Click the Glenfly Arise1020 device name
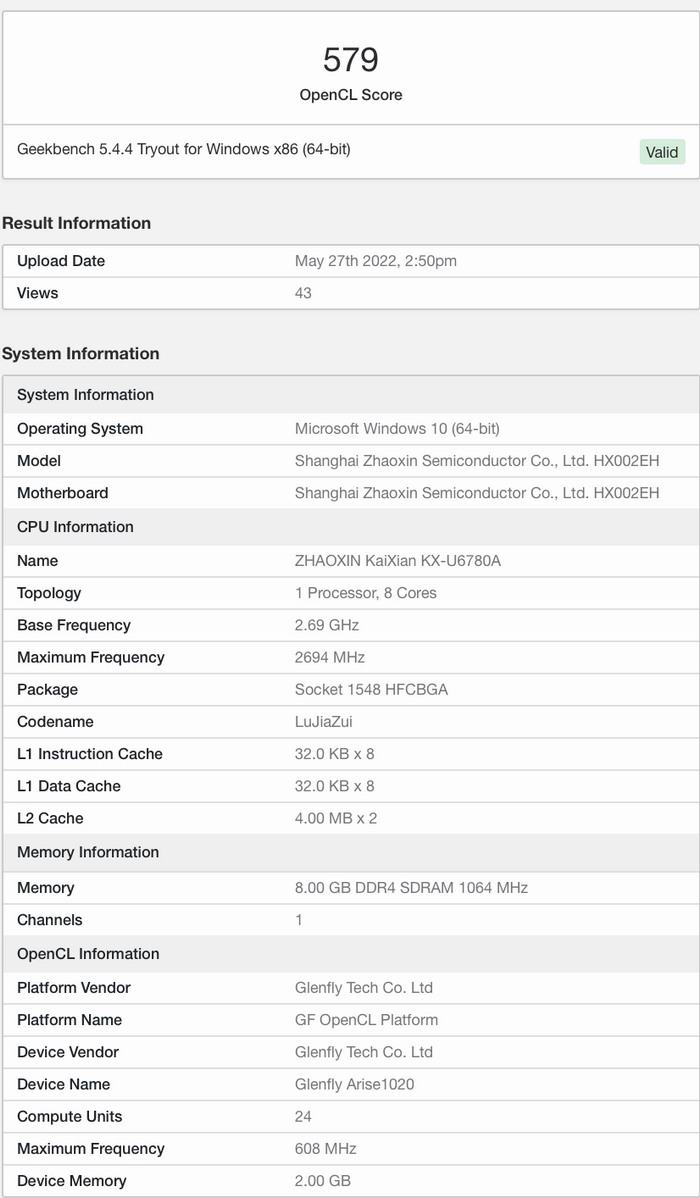 pyautogui.click(x=354, y=1084)
